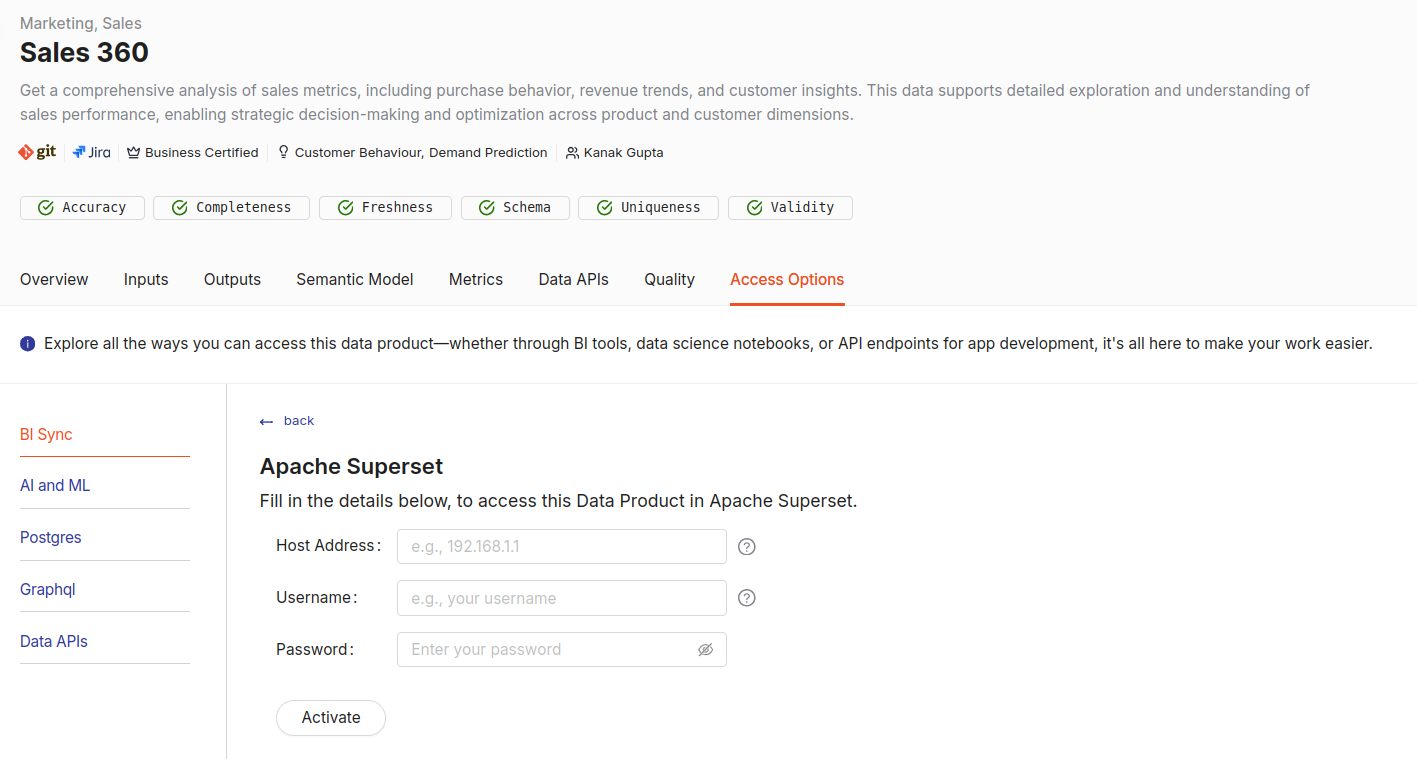This screenshot has height=759, width=1417.
Task: Click the back arrow icon
Action: point(266,422)
